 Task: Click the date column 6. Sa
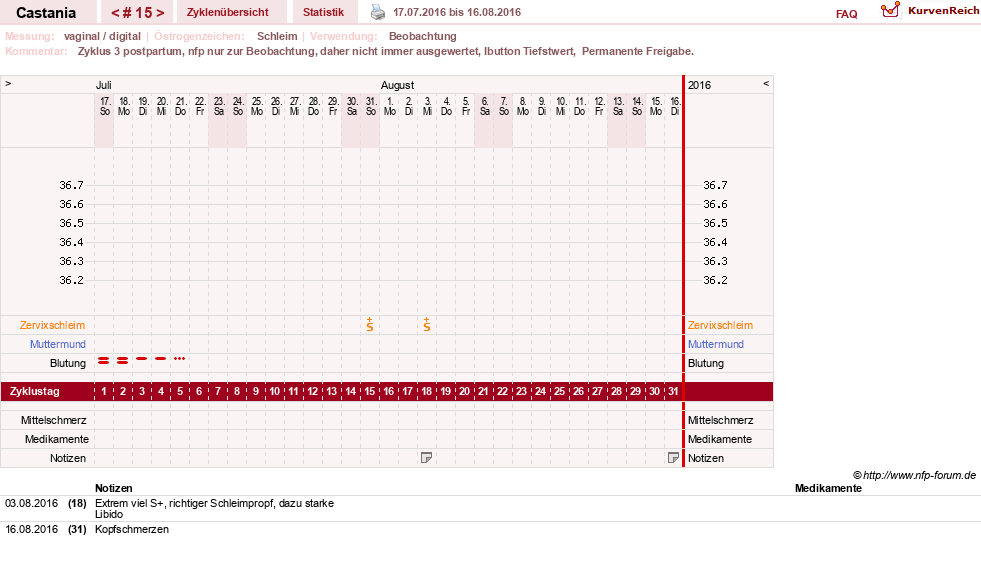pos(484,106)
